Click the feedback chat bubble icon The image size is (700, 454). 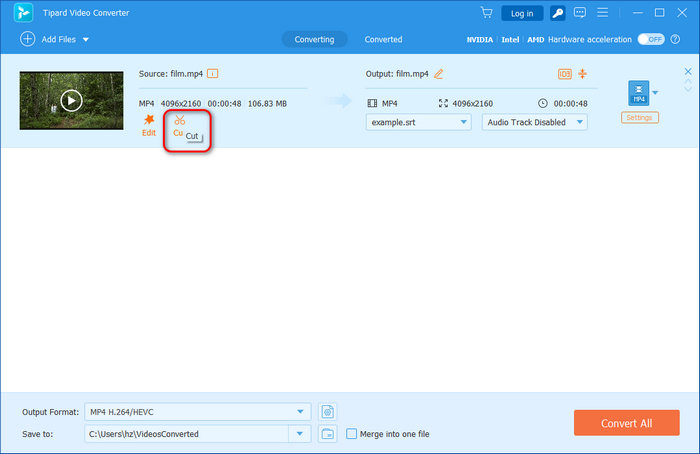coord(580,13)
